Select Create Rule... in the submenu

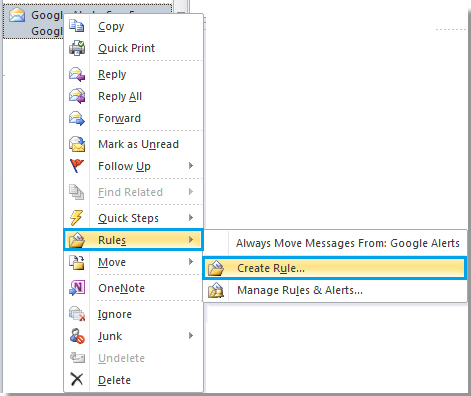point(335,268)
